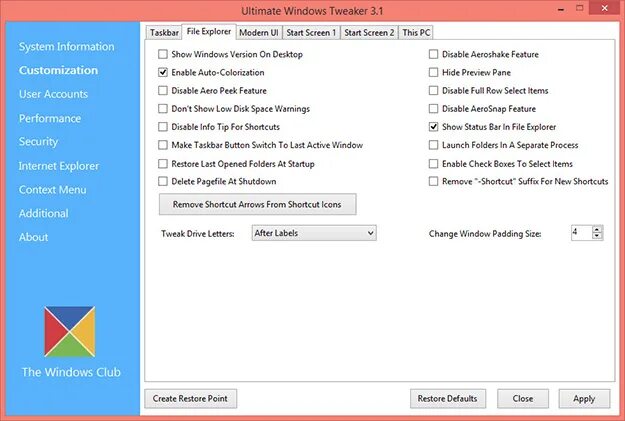
Task: Check Remove "-Shortcut" Suffix For New Shortcuts
Action: 433,181
